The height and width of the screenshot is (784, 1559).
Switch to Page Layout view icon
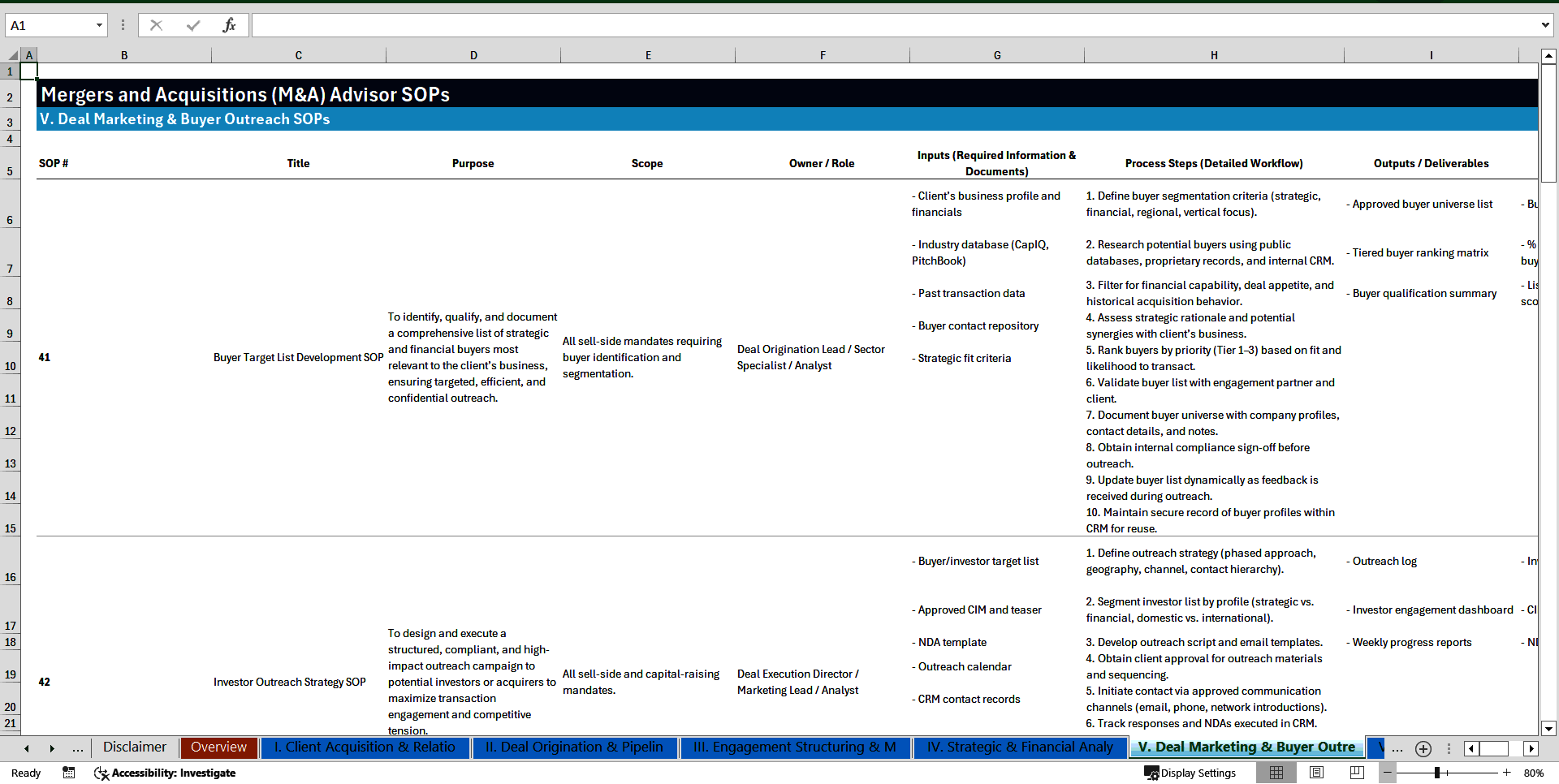pos(1315,773)
